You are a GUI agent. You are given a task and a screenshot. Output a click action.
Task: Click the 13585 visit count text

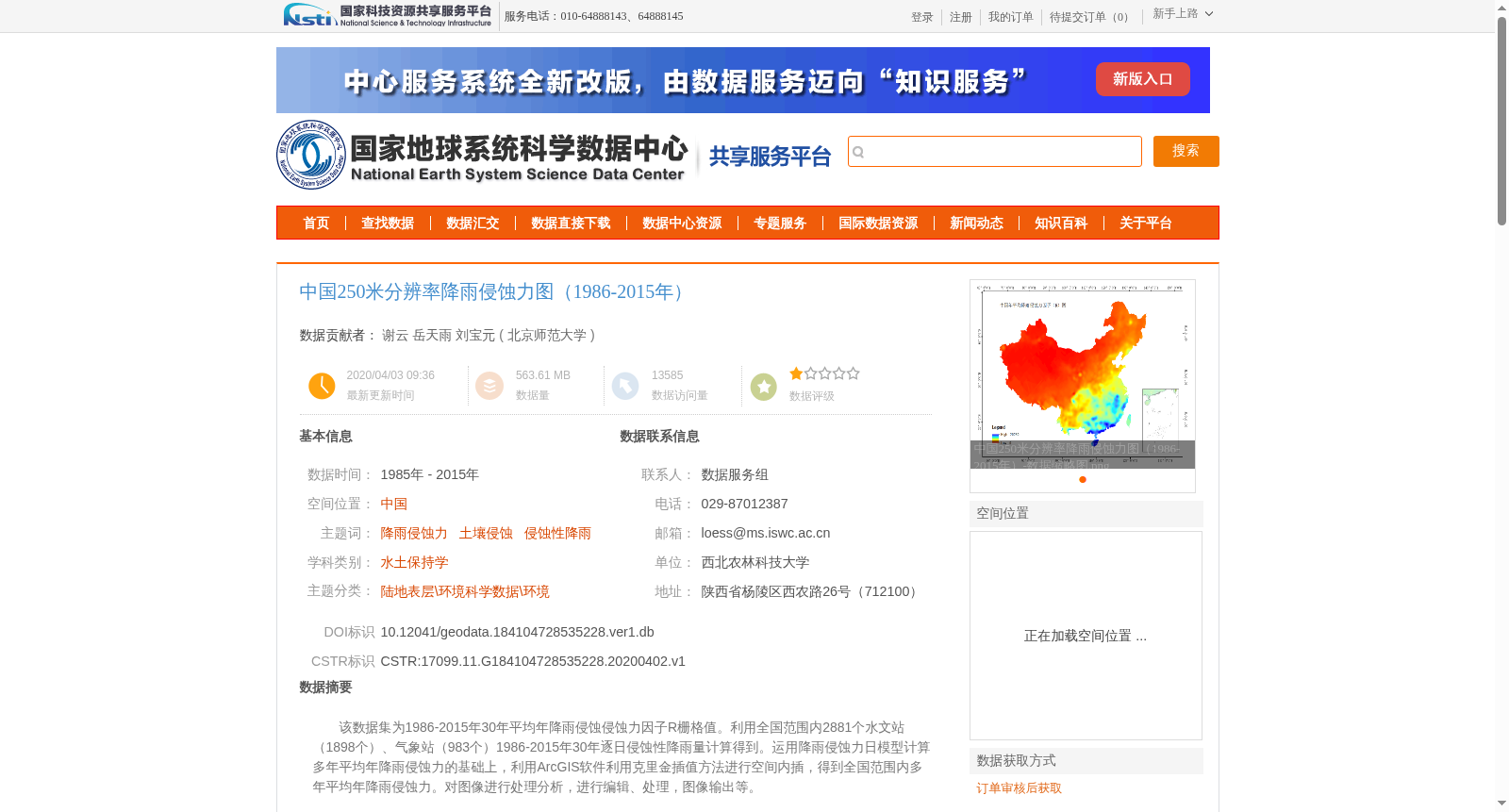[x=667, y=375]
